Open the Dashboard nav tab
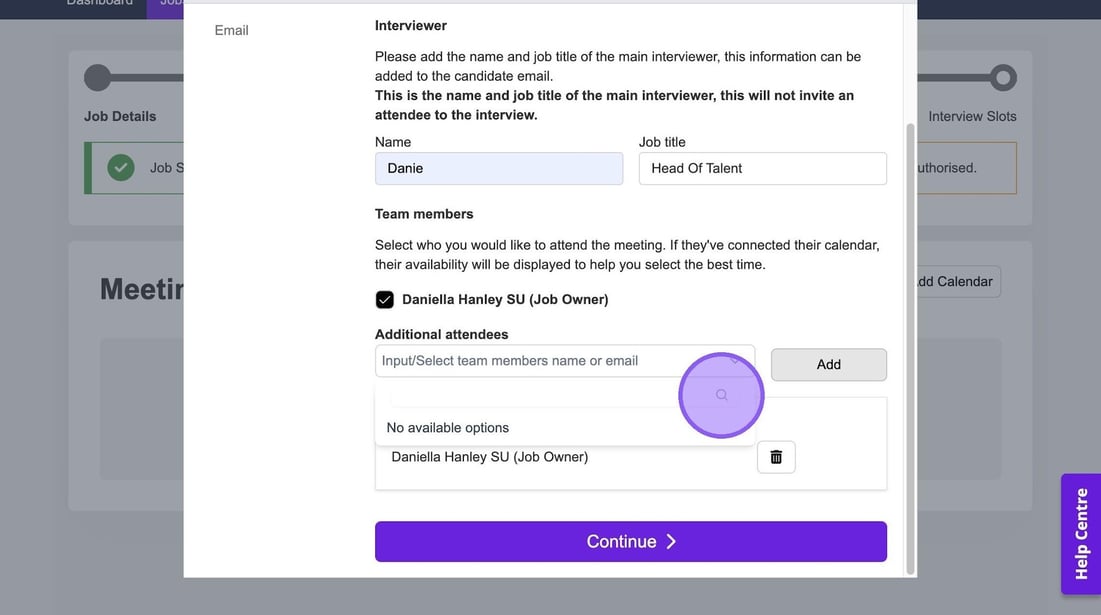The image size is (1101, 615). coord(100,3)
